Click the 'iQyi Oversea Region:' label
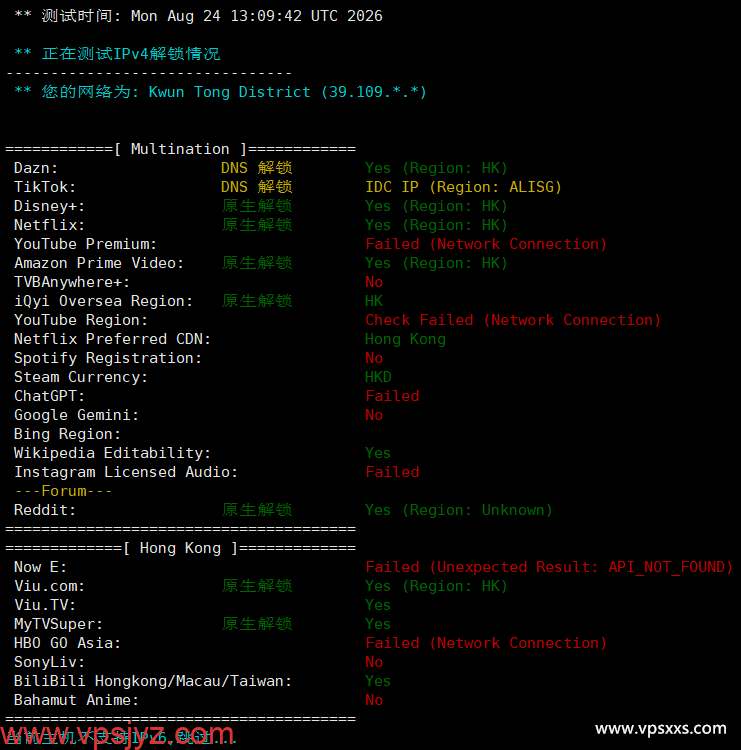The height and width of the screenshot is (750, 741). click(103, 301)
